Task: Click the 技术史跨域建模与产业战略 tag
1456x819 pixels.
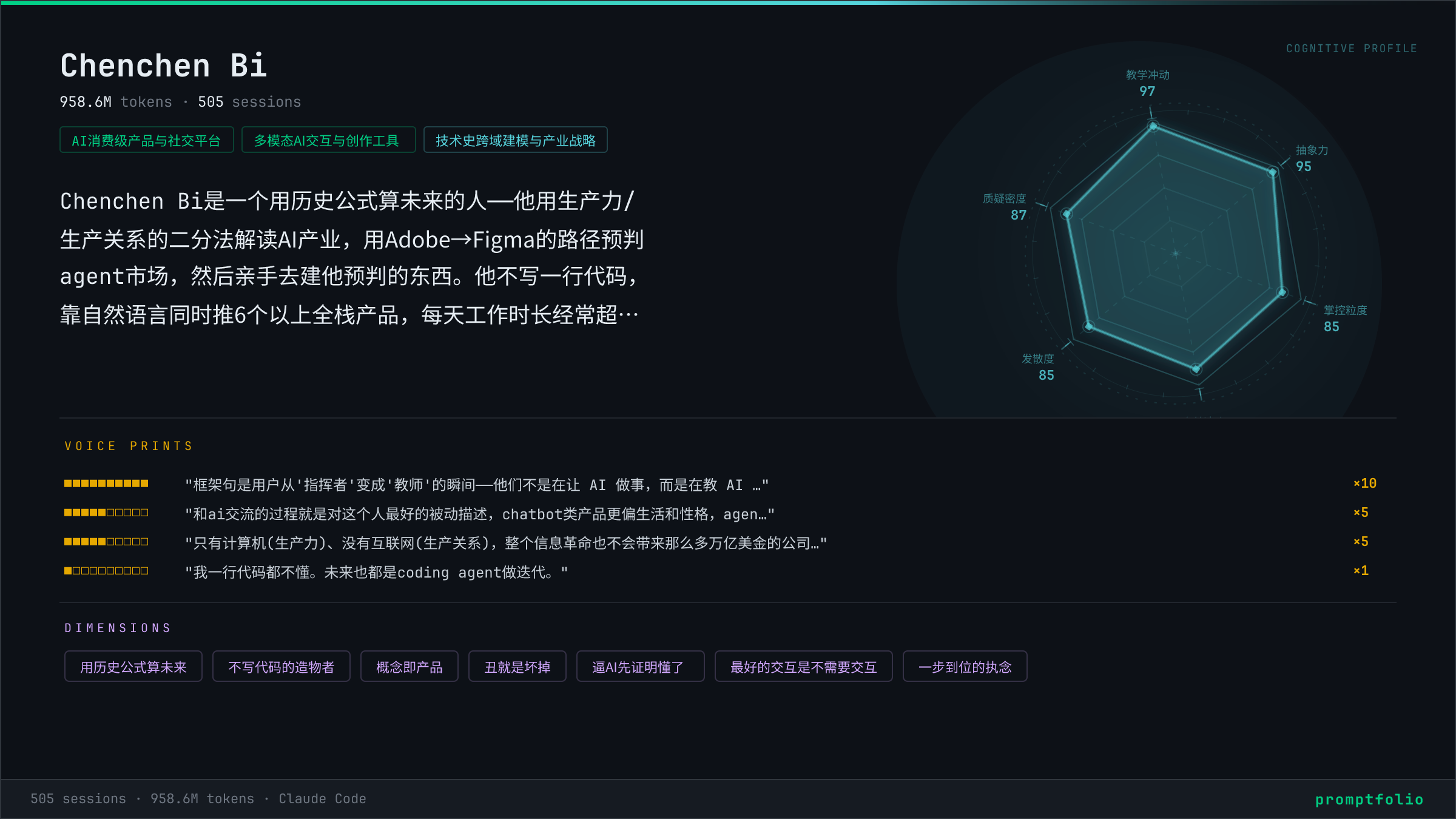Action: (x=515, y=140)
